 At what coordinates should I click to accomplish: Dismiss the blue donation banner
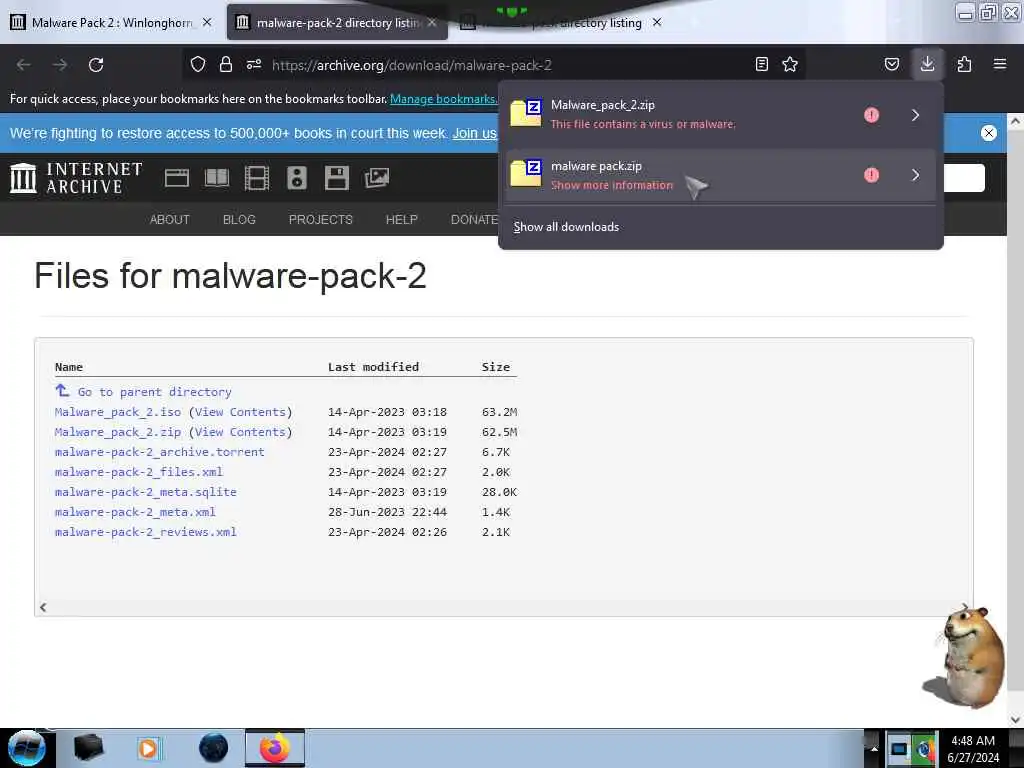pos(989,133)
